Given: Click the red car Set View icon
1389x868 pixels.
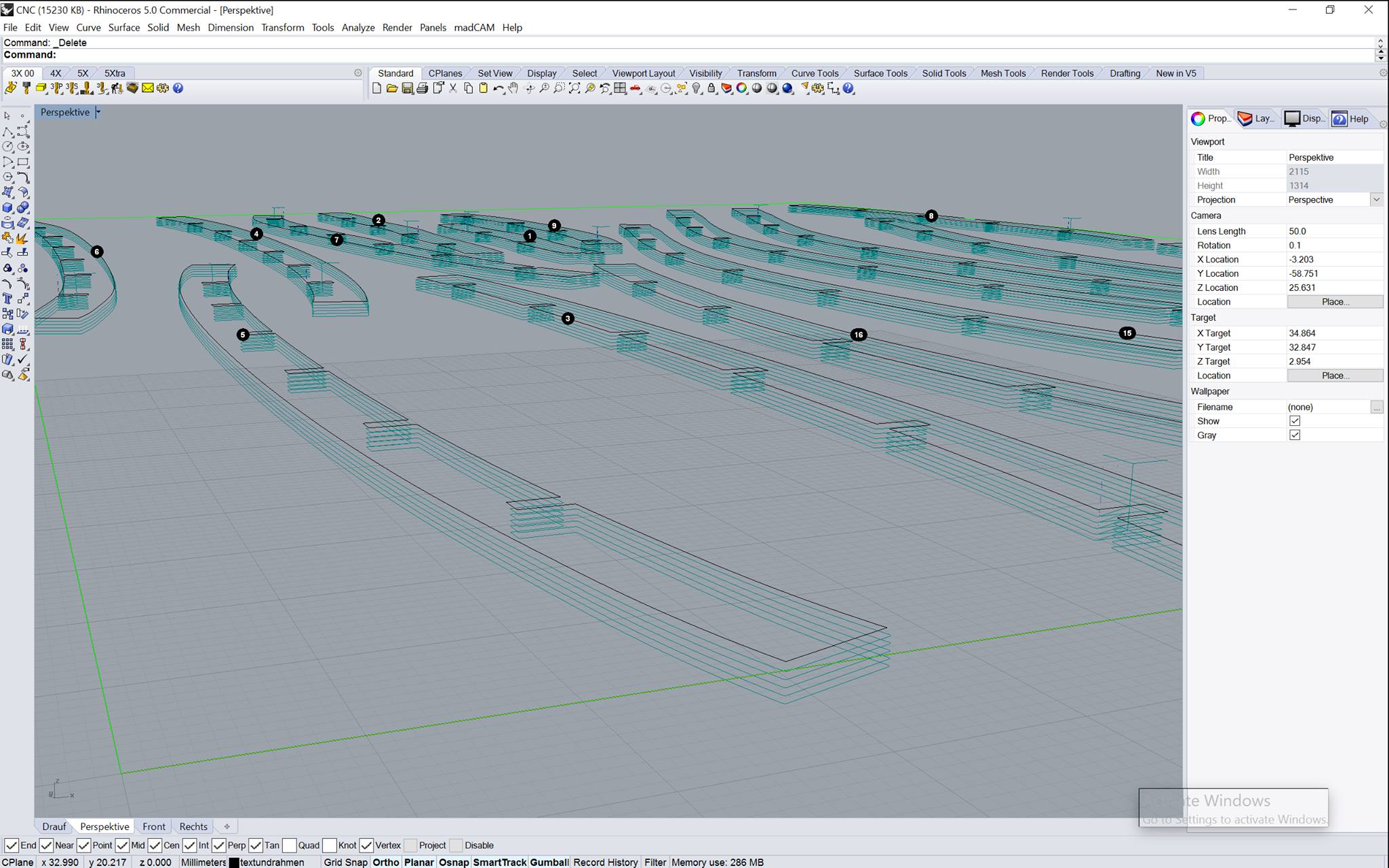Looking at the screenshot, I should coord(635,88).
